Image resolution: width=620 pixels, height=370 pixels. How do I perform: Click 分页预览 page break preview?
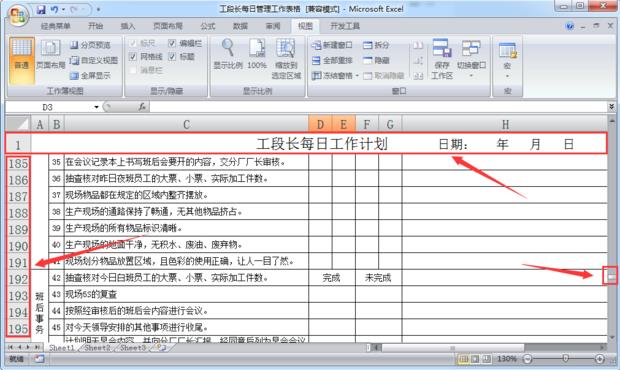(x=91, y=45)
